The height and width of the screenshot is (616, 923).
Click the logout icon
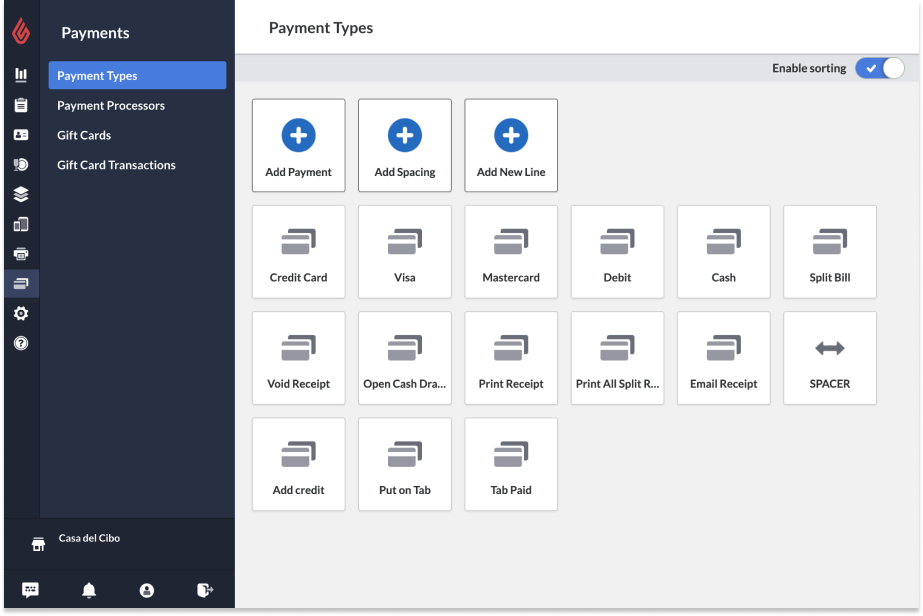pyautogui.click(x=205, y=589)
